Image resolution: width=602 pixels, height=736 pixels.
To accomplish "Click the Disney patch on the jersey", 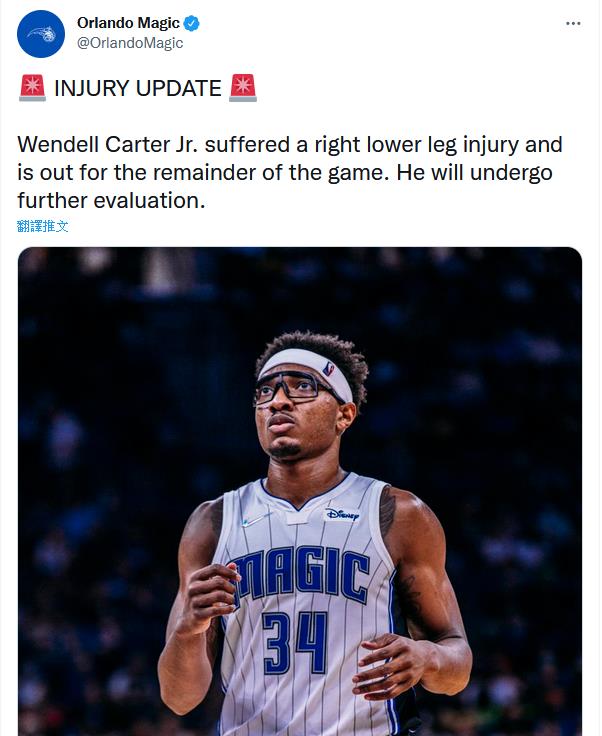I will coord(343,514).
